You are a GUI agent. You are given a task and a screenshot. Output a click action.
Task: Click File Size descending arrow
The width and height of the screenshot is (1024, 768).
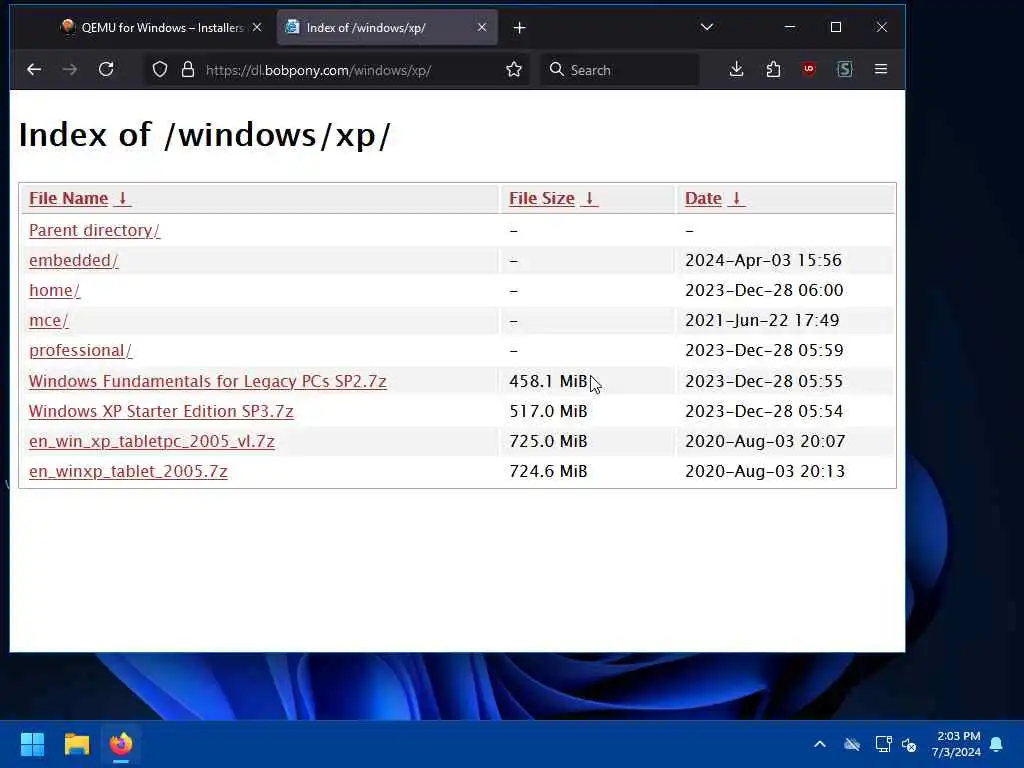(589, 198)
